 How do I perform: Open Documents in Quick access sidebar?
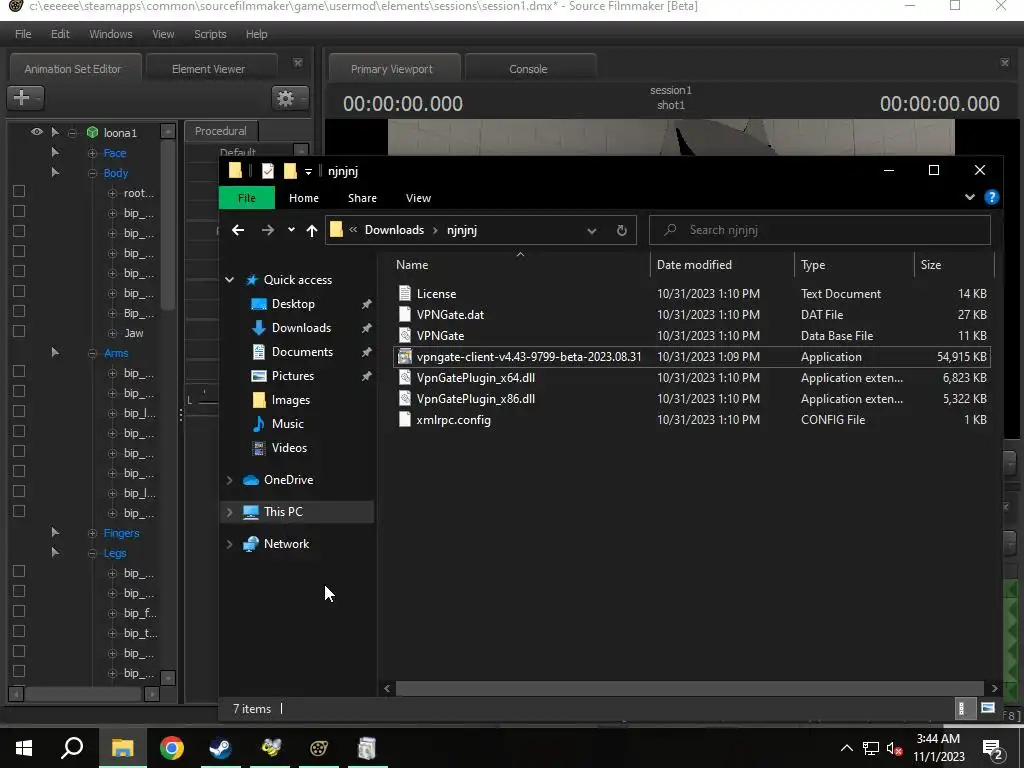[x=302, y=352]
